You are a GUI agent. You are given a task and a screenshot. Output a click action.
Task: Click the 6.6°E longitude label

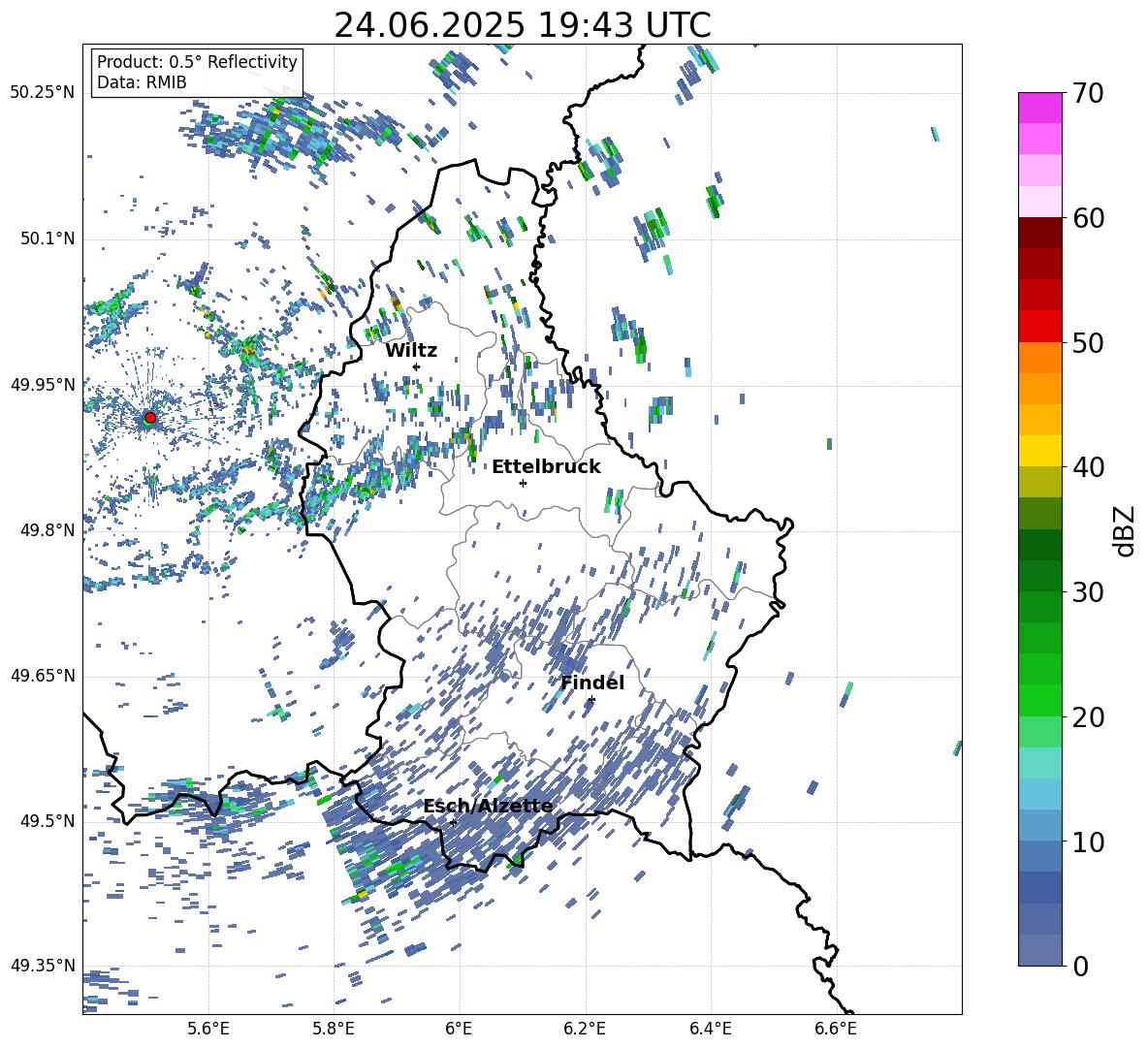click(836, 1029)
